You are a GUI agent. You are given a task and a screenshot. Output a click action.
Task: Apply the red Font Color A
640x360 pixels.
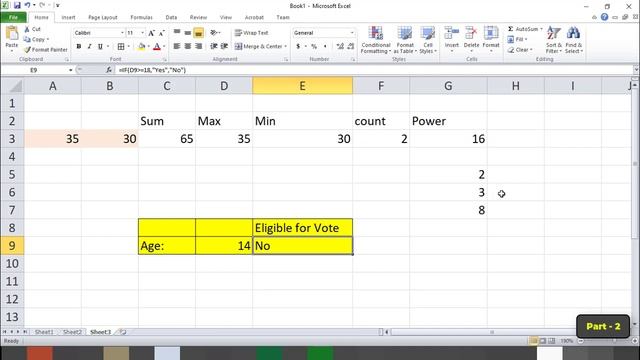pos(157,47)
